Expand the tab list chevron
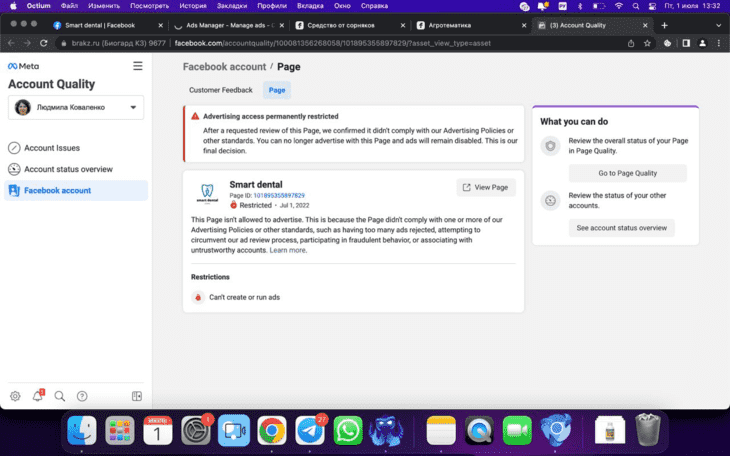 coord(718,26)
